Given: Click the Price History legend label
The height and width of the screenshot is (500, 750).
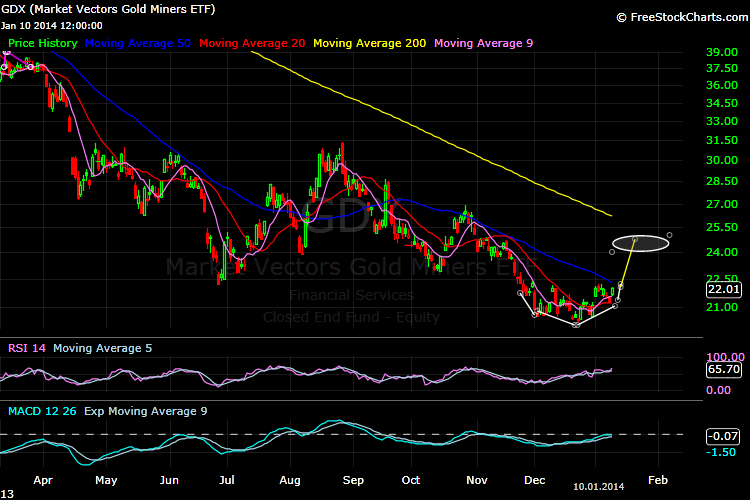Looking at the screenshot, I should (43, 43).
